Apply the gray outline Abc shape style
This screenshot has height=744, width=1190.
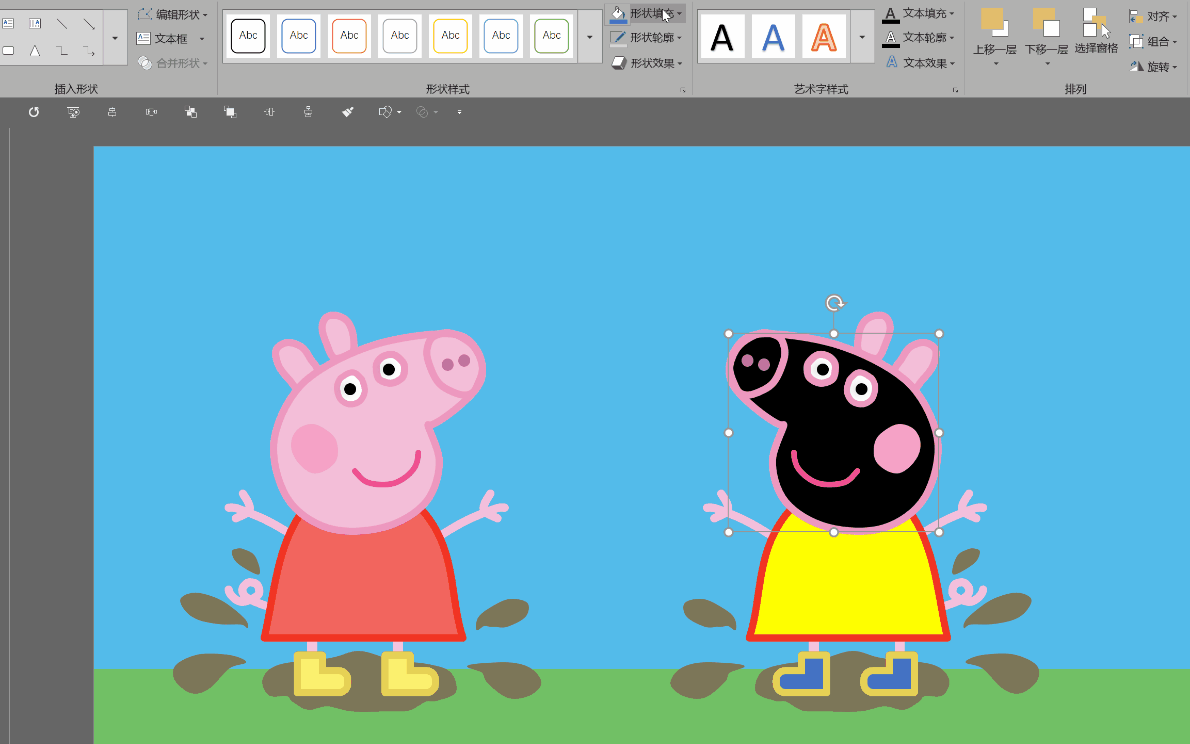(400, 36)
